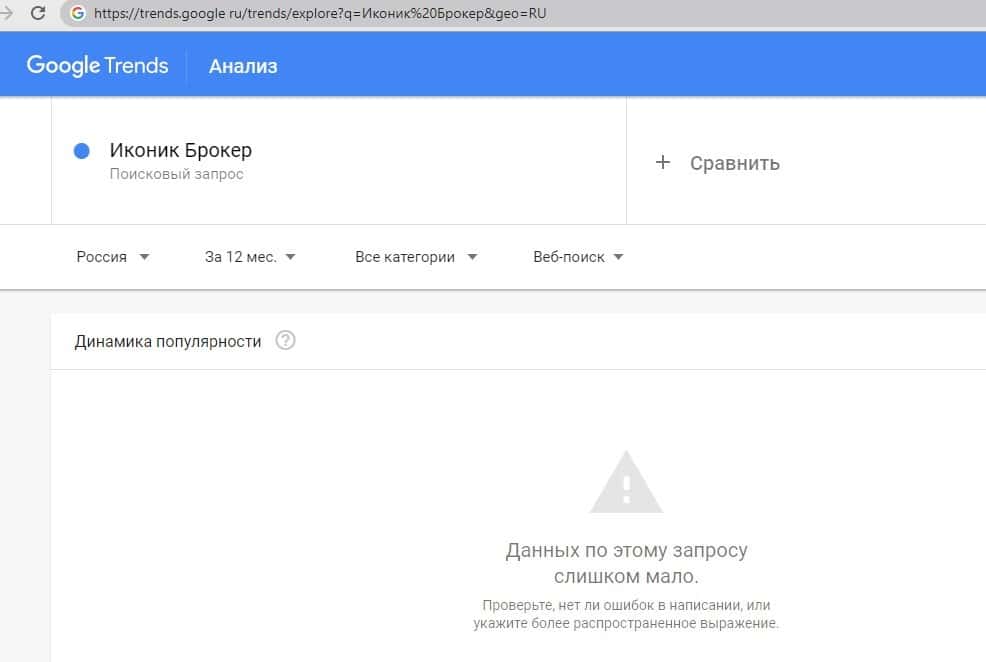Screen dimensions: 986x662
Task: Expand the За 12 мес. time range dropdown
Action: pos(250,257)
